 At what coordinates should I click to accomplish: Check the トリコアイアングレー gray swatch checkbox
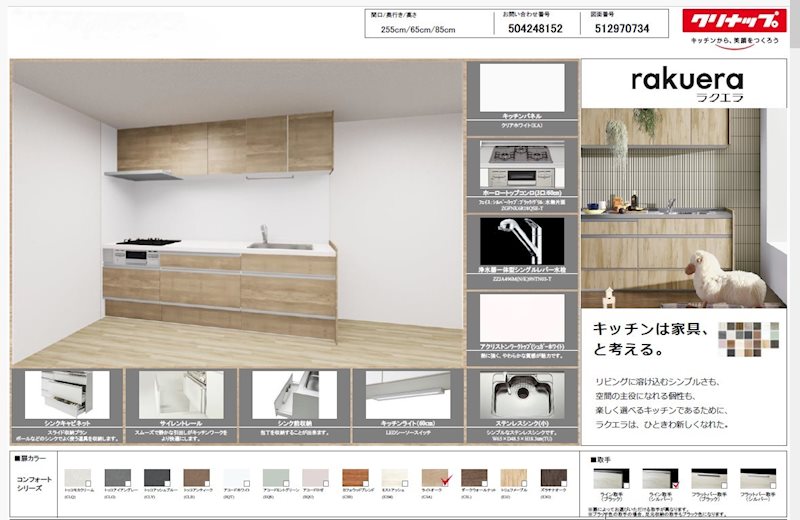coord(128,483)
